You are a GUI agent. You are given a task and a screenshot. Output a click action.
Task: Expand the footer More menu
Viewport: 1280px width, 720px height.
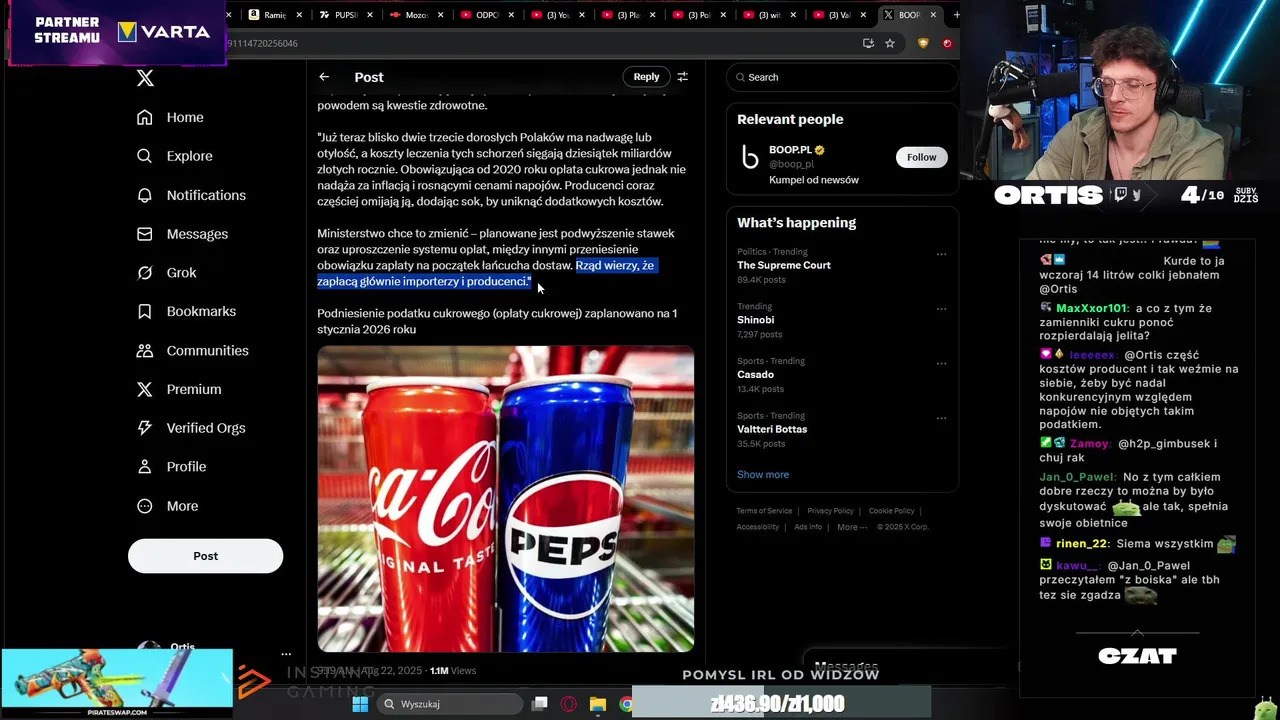[852, 527]
